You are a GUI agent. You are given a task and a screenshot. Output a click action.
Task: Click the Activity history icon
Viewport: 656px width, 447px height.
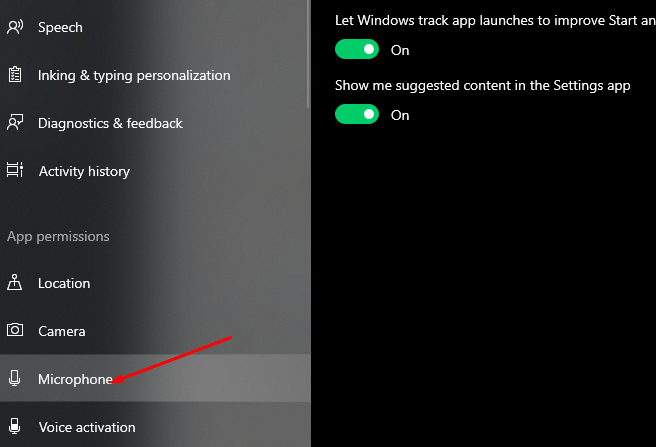coord(15,171)
